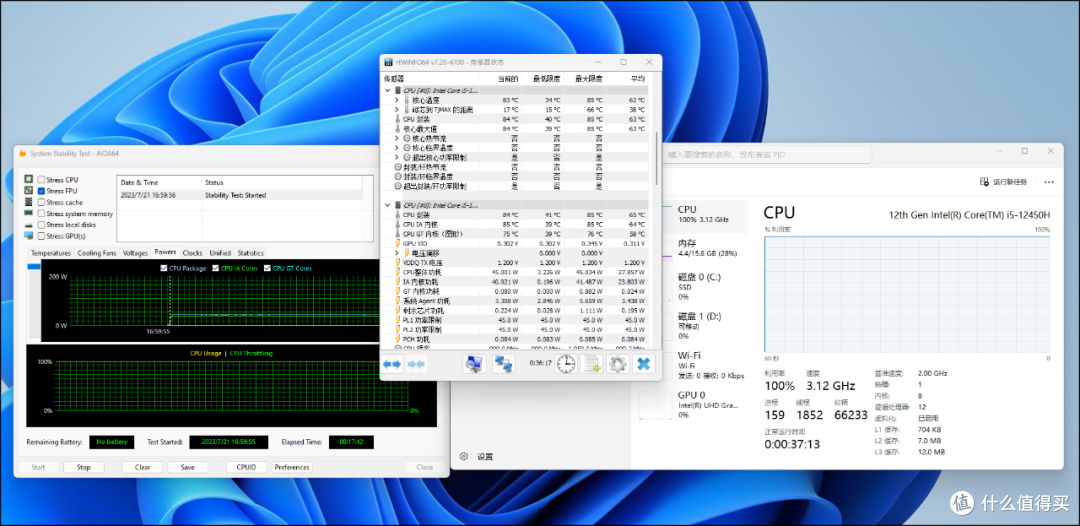Click the drive icon beside Stress local disks

(29, 224)
